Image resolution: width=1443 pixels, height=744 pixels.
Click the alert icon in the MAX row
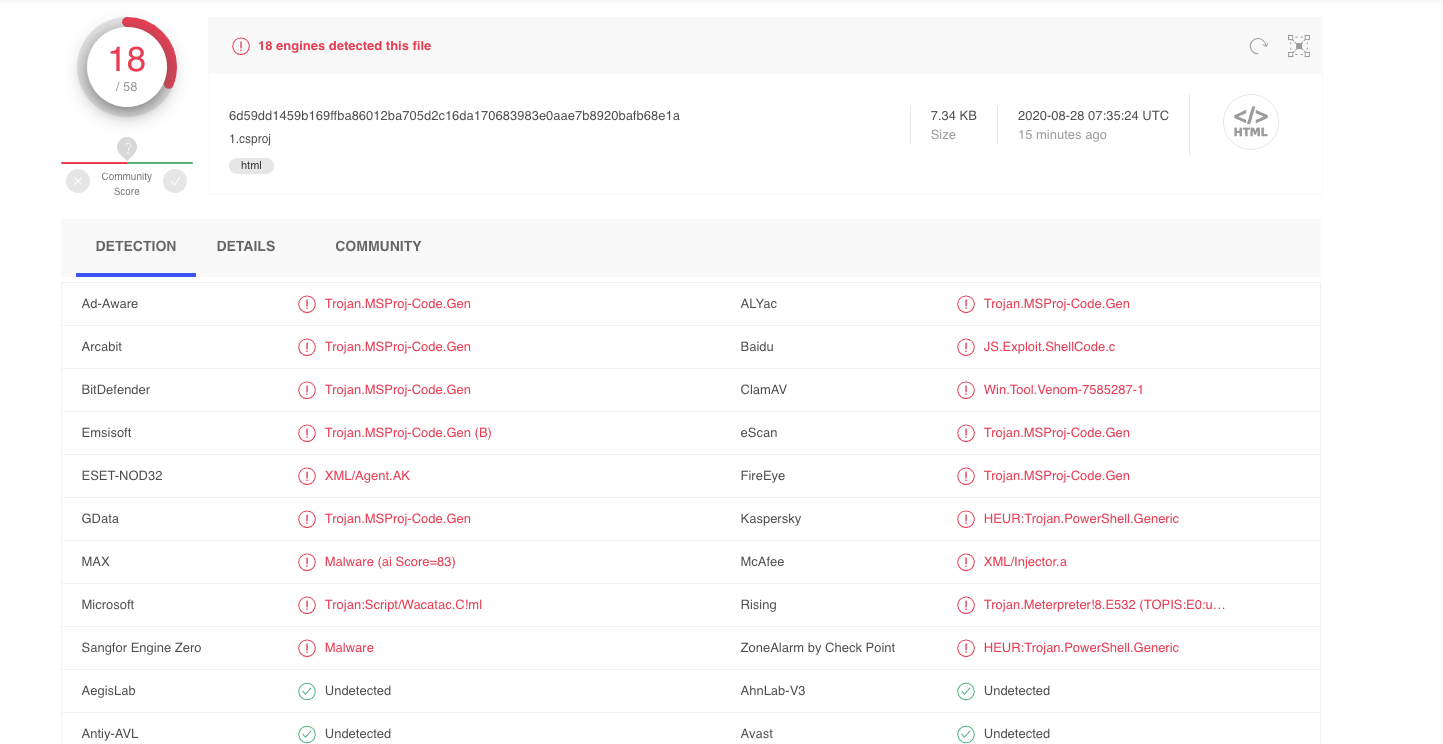tap(307, 562)
